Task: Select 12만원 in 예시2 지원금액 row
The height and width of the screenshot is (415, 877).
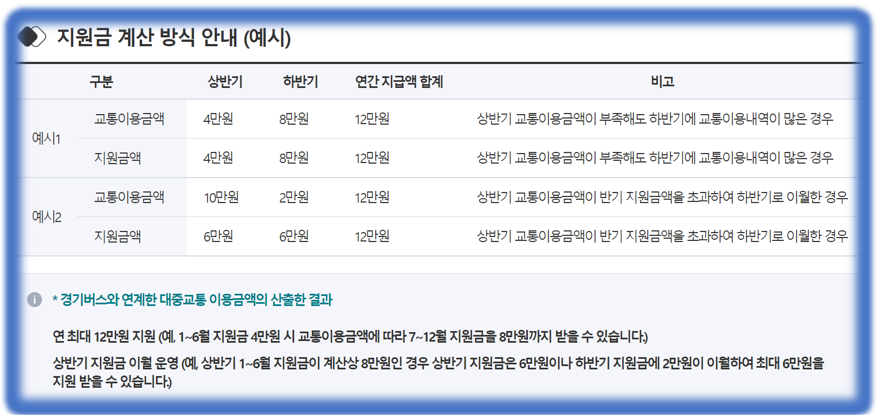Action: click(x=372, y=237)
